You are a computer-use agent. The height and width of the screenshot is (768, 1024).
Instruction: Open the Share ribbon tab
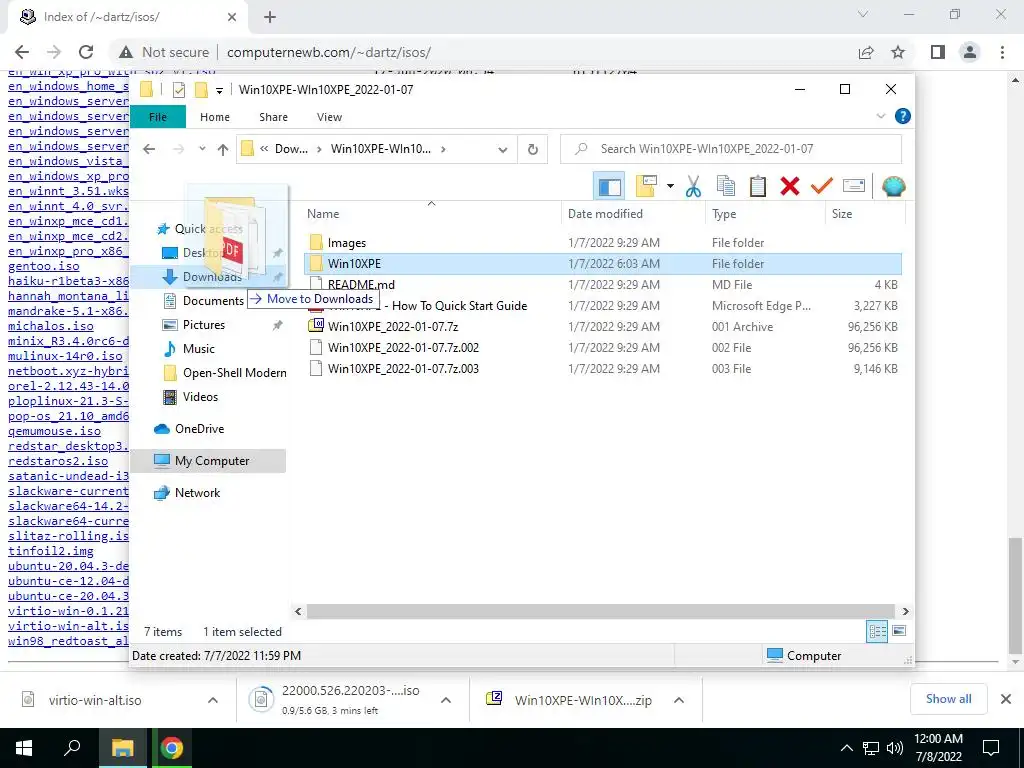pyautogui.click(x=273, y=117)
